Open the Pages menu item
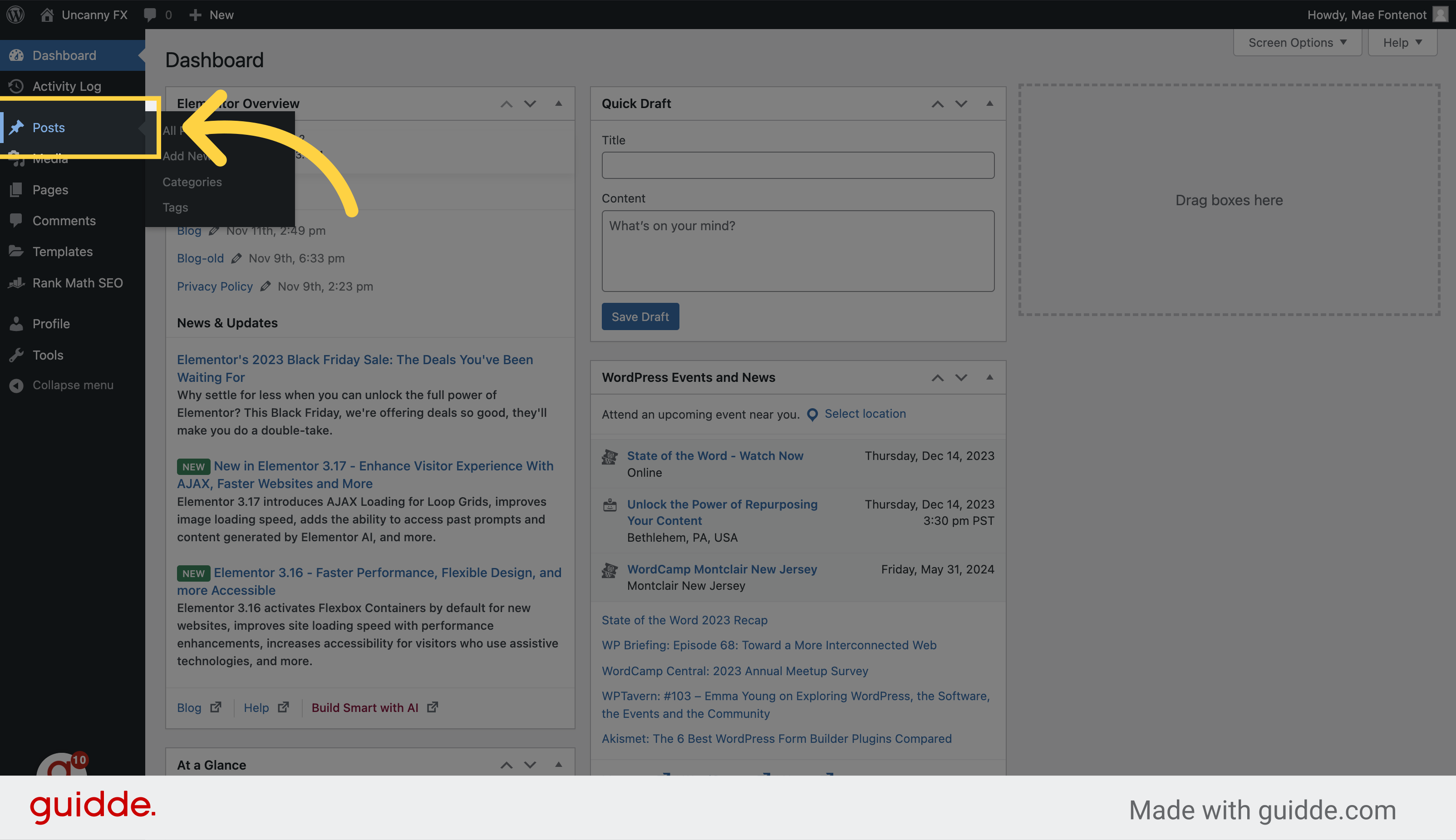Viewport: 1456px width, 840px height. coord(73,189)
